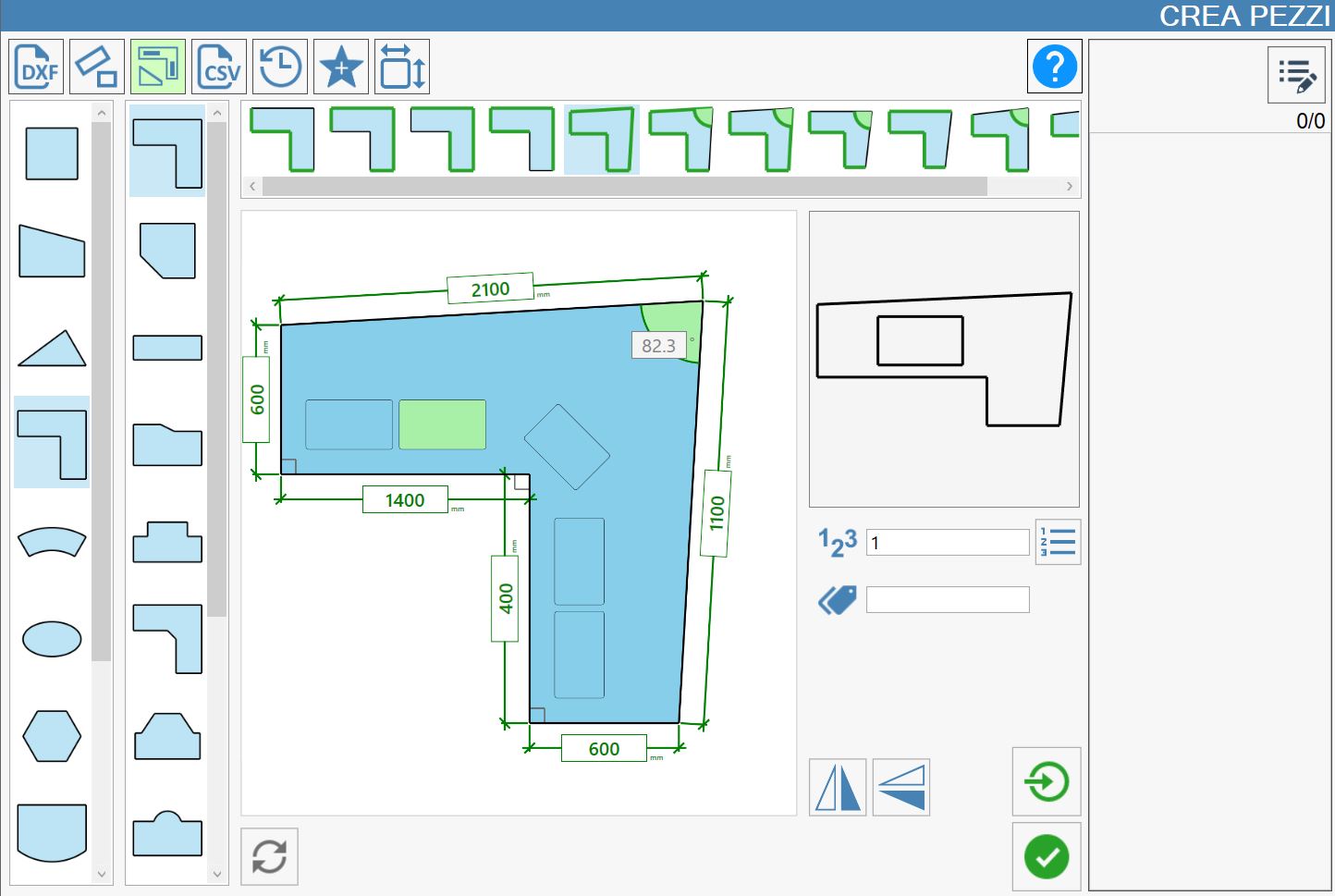Click the green insert arrow button
The height and width of the screenshot is (896, 1335).
coord(1047,782)
